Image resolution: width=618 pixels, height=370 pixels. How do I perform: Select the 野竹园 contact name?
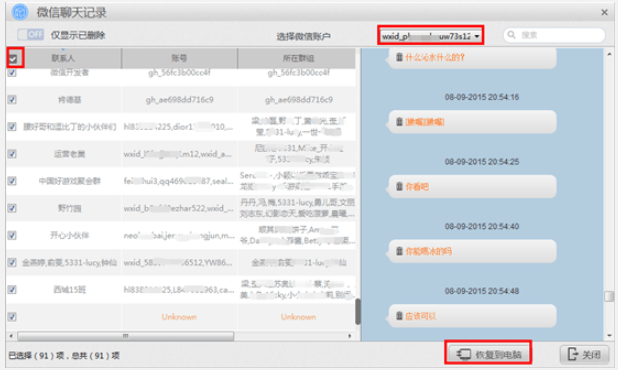point(70,208)
